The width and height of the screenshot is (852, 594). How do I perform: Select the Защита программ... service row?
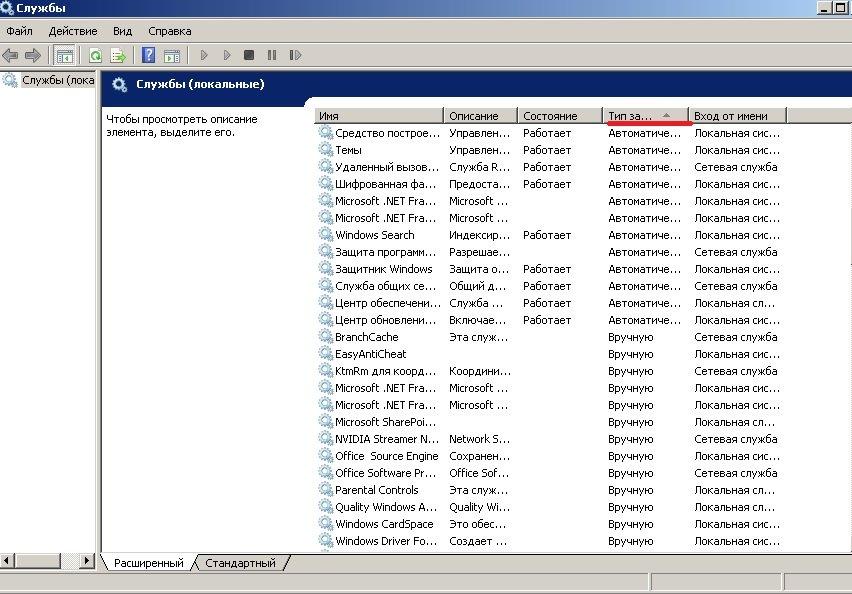(x=549, y=252)
